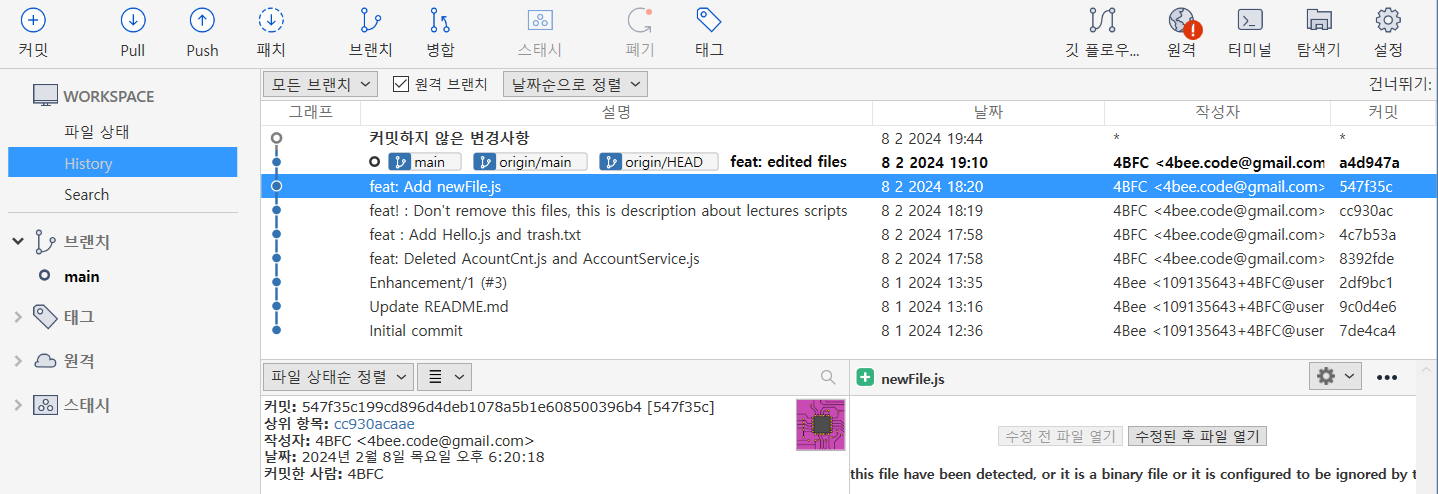Click 수정된 후 파일 열기 button
1438x494 pixels.
pos(1198,436)
